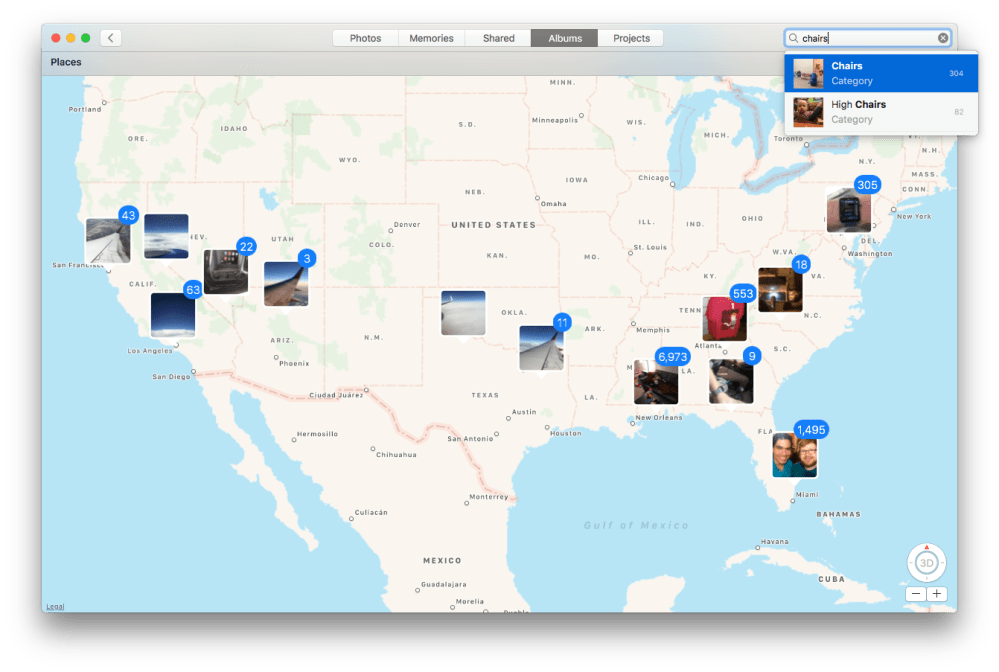Open the Legal link on map
999x672 pixels.
[x=55, y=606]
